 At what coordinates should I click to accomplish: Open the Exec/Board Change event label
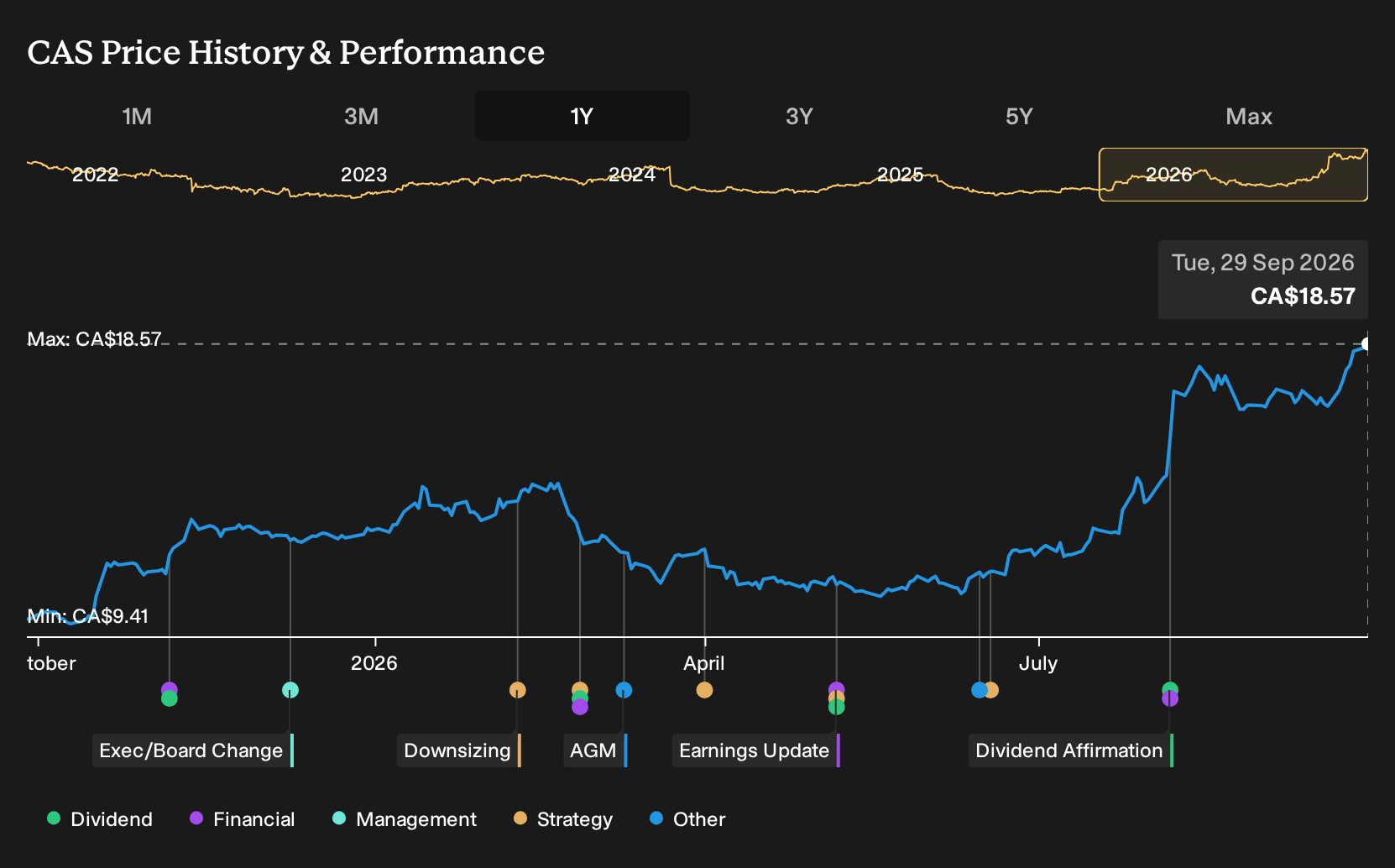[x=192, y=750]
